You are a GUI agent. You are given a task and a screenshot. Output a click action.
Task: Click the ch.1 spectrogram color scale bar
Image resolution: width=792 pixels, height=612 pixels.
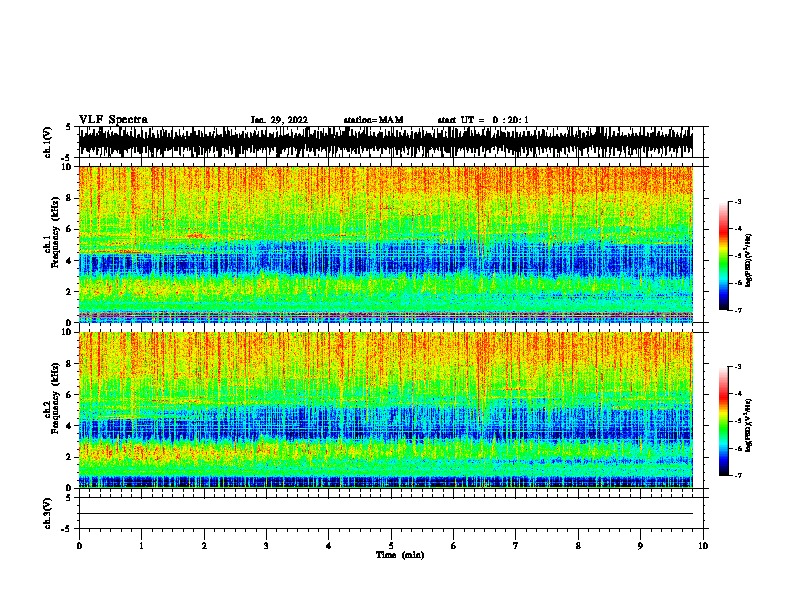tap(724, 256)
